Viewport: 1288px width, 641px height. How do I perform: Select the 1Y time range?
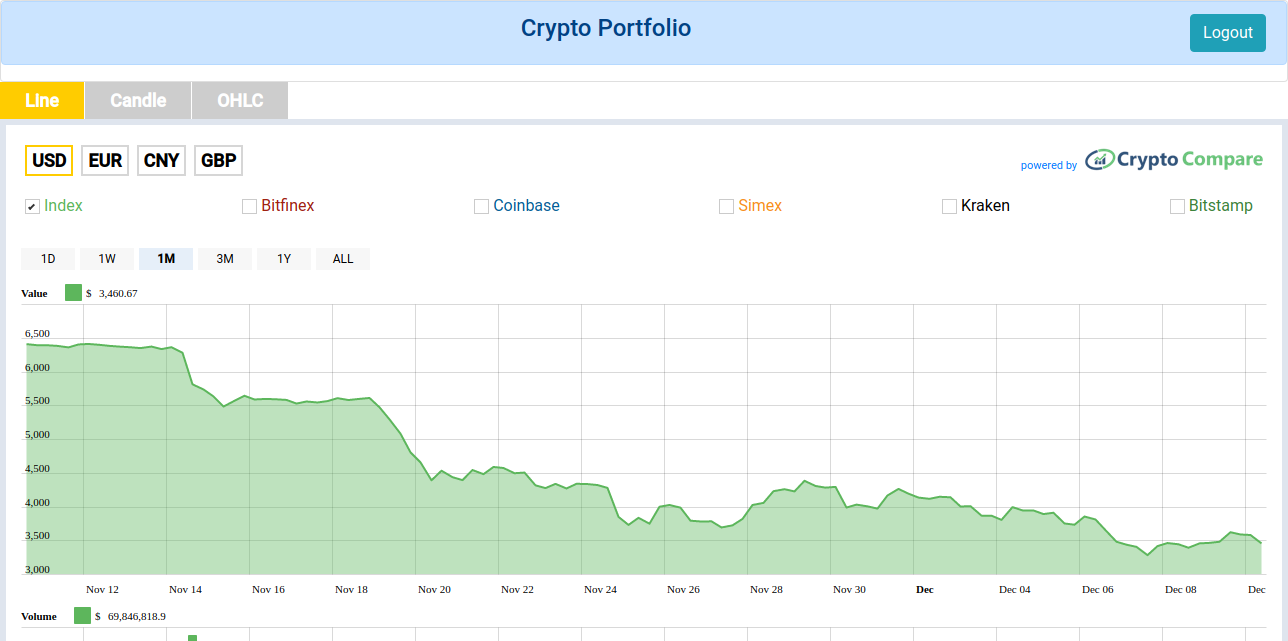tap(284, 258)
